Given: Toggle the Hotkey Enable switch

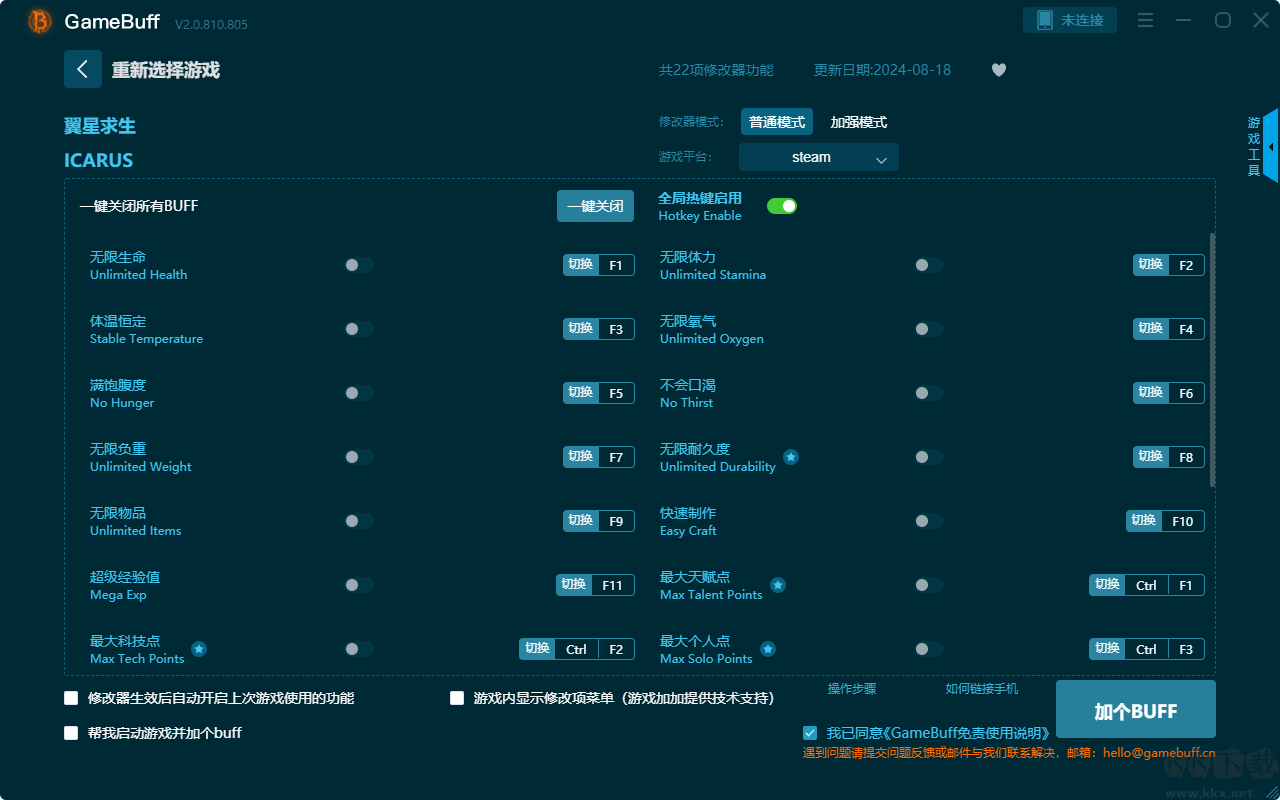Looking at the screenshot, I should pyautogui.click(x=782, y=206).
